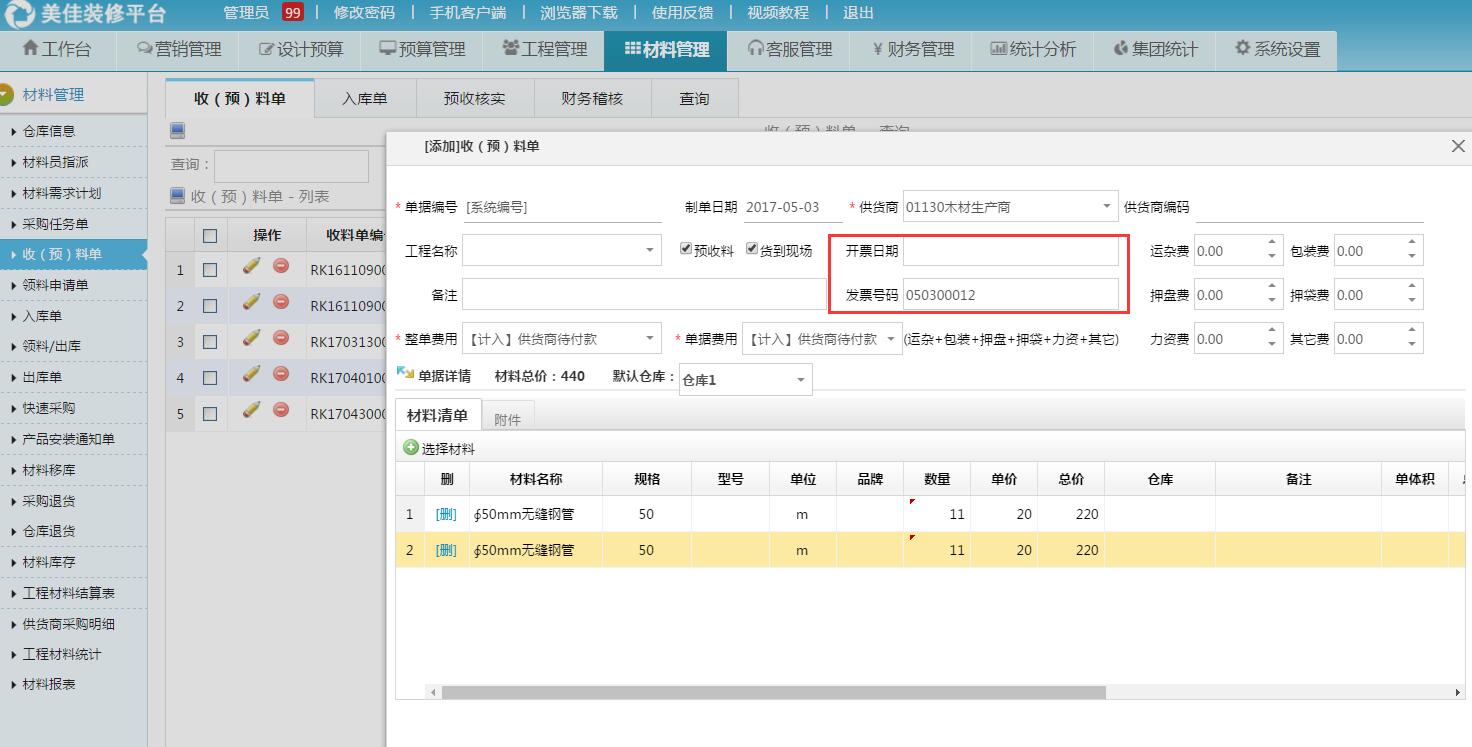
Task: Click 退出 to log out
Action: (x=858, y=13)
